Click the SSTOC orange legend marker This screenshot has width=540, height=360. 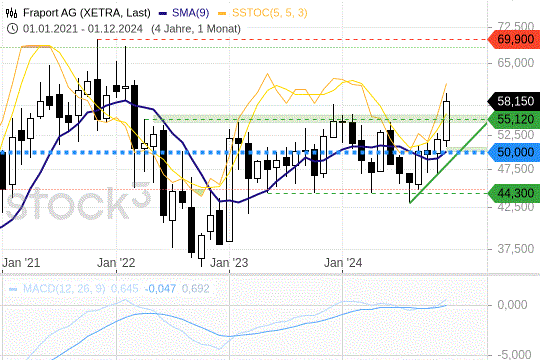pyautogui.click(x=222, y=13)
